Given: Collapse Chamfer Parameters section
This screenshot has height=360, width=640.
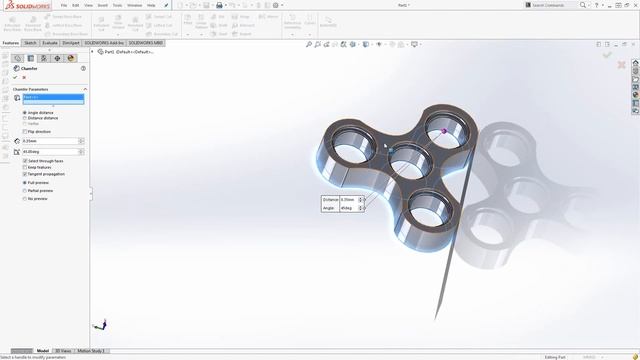Looking at the screenshot, I should [85, 89].
